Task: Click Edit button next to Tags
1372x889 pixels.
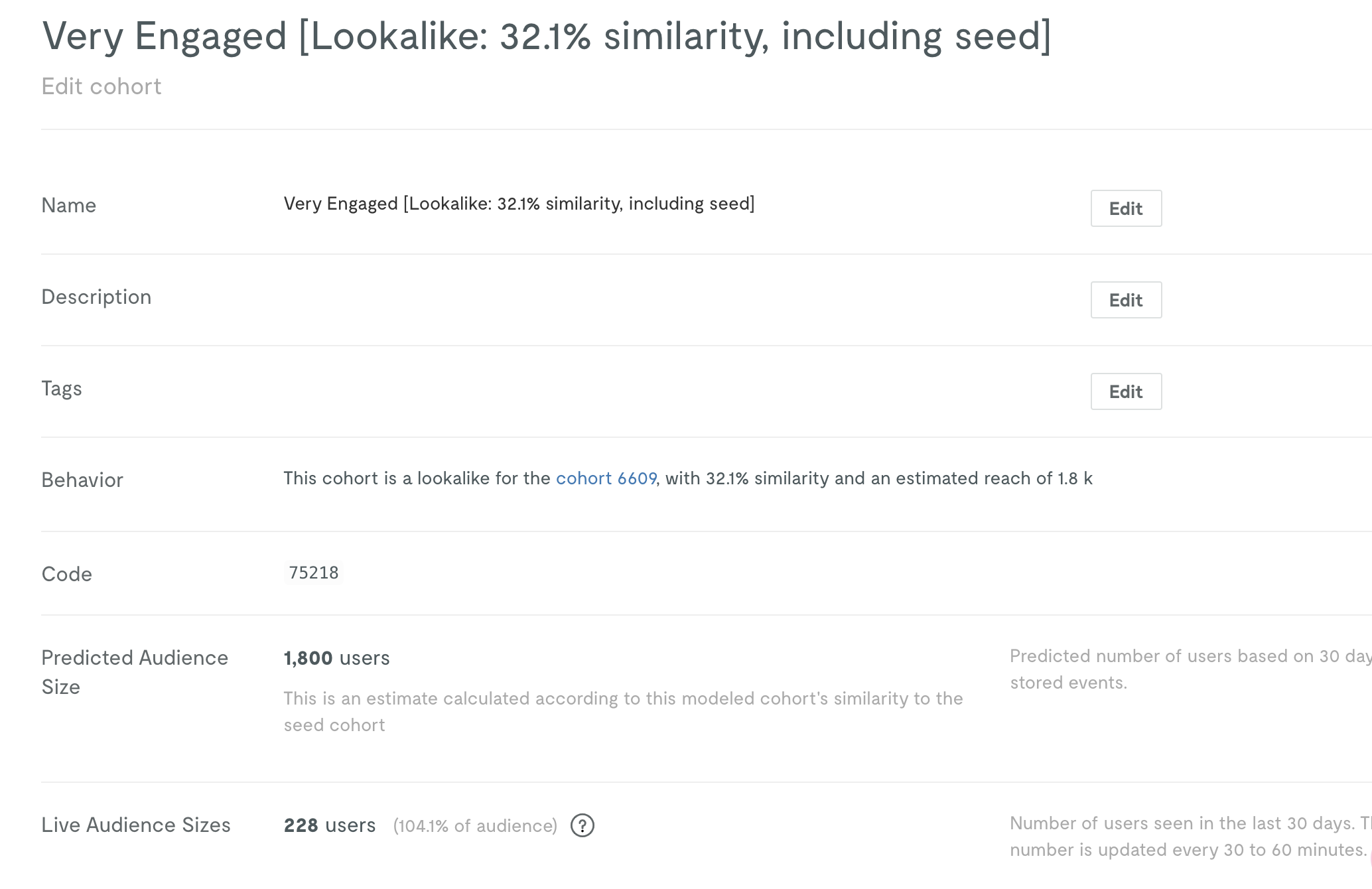Action: [1126, 391]
